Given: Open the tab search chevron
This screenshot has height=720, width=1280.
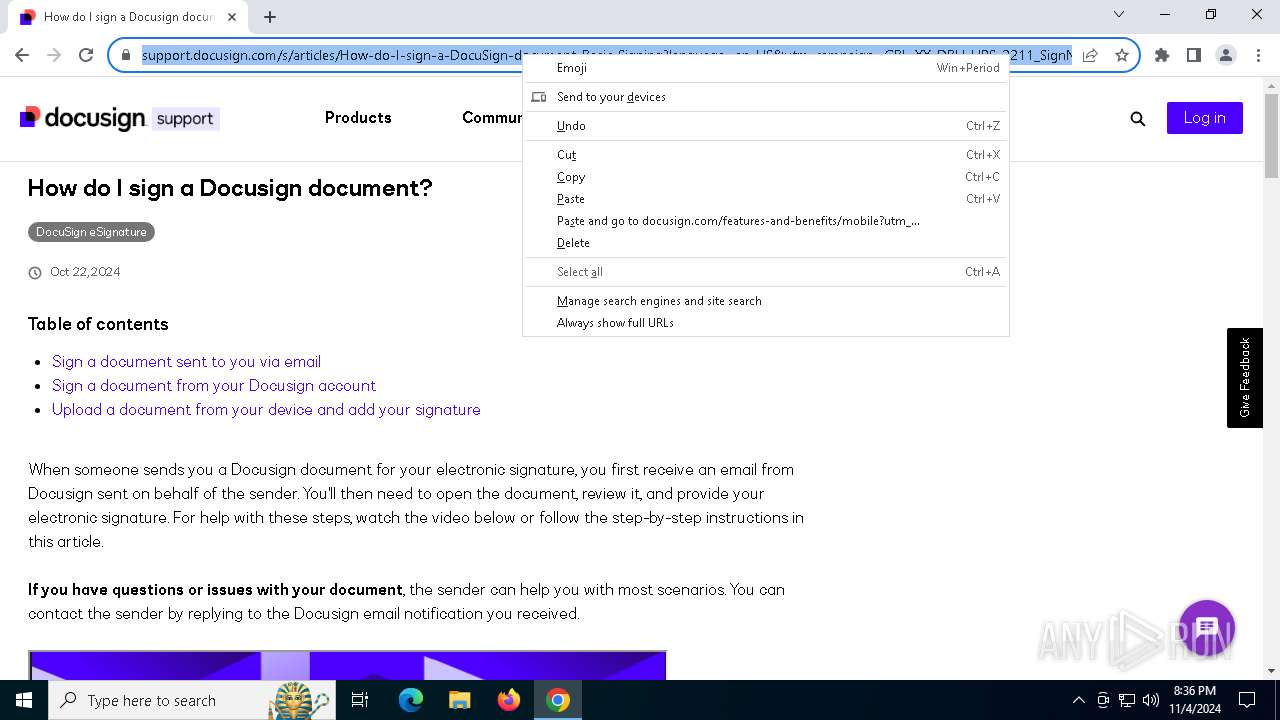Looking at the screenshot, I should point(1119,14).
